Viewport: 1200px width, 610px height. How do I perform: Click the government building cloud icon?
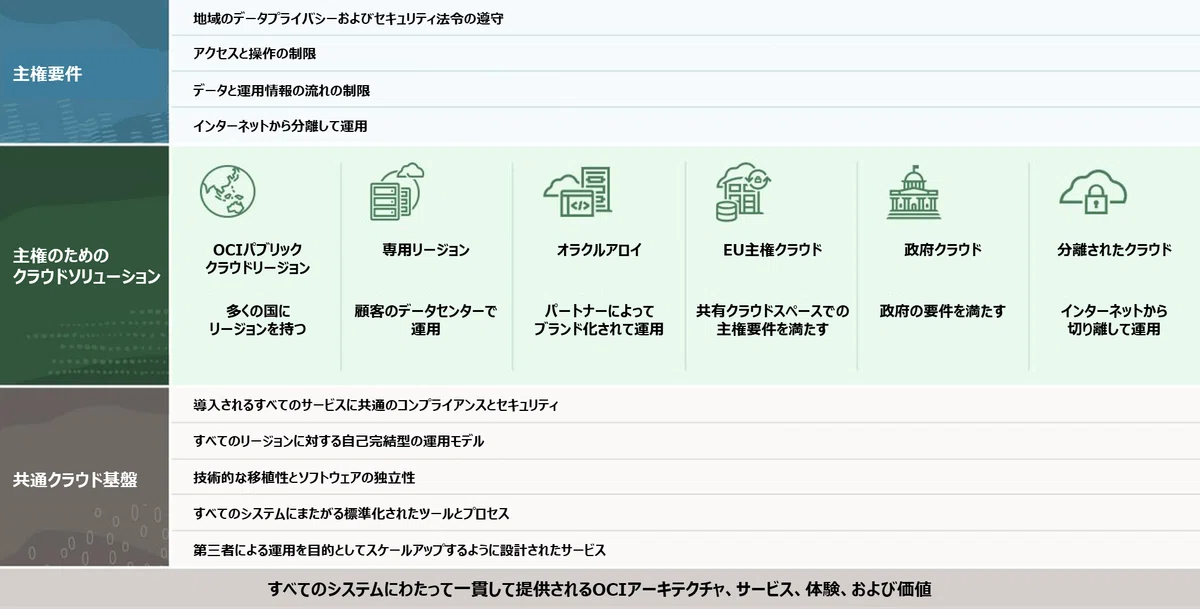[913, 192]
